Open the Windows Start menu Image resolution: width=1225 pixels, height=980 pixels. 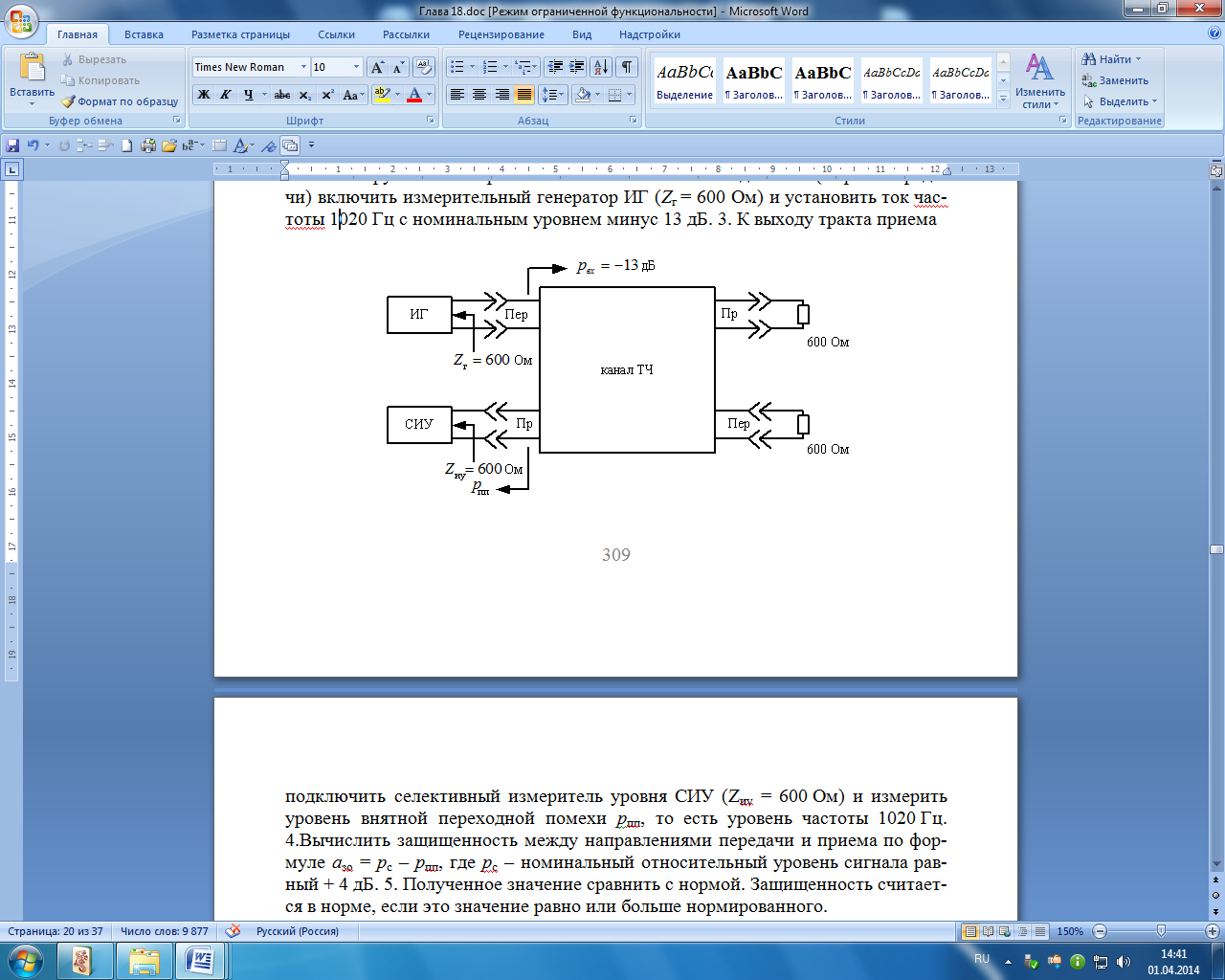tap(25, 960)
